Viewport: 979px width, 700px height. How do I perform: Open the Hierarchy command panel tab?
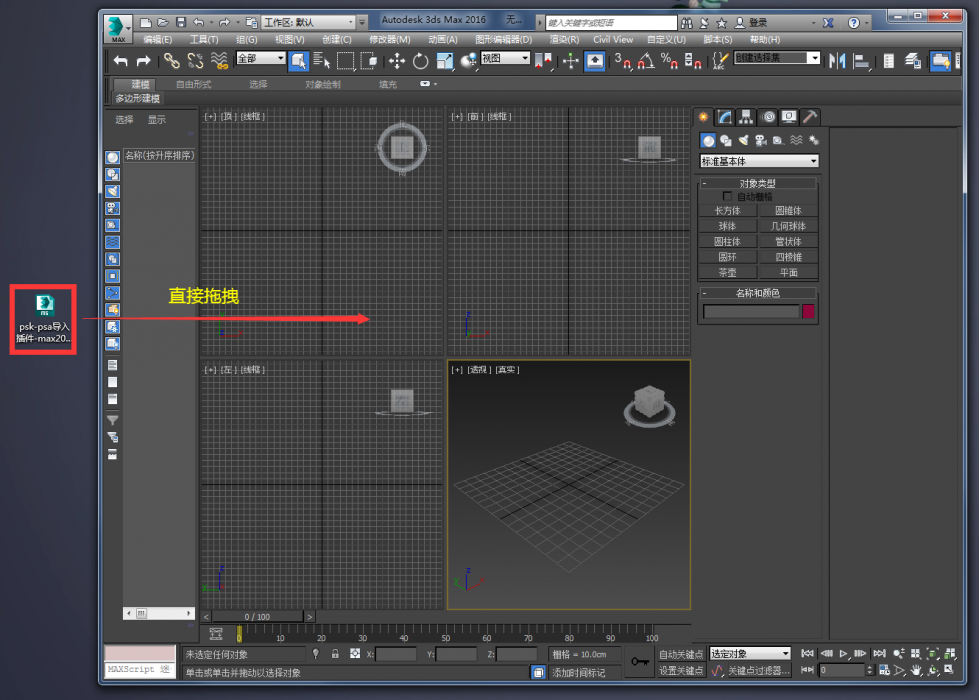pos(746,117)
